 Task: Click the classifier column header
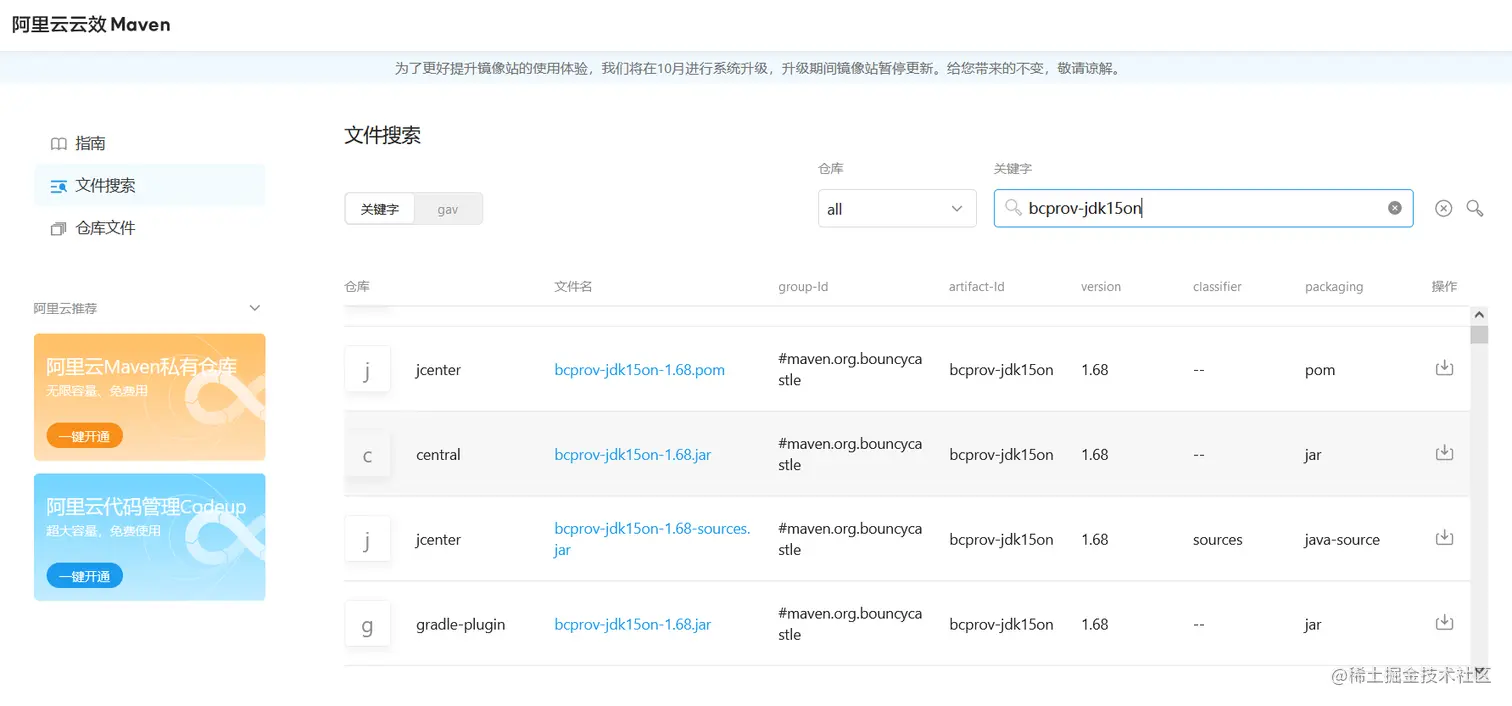click(x=1217, y=286)
